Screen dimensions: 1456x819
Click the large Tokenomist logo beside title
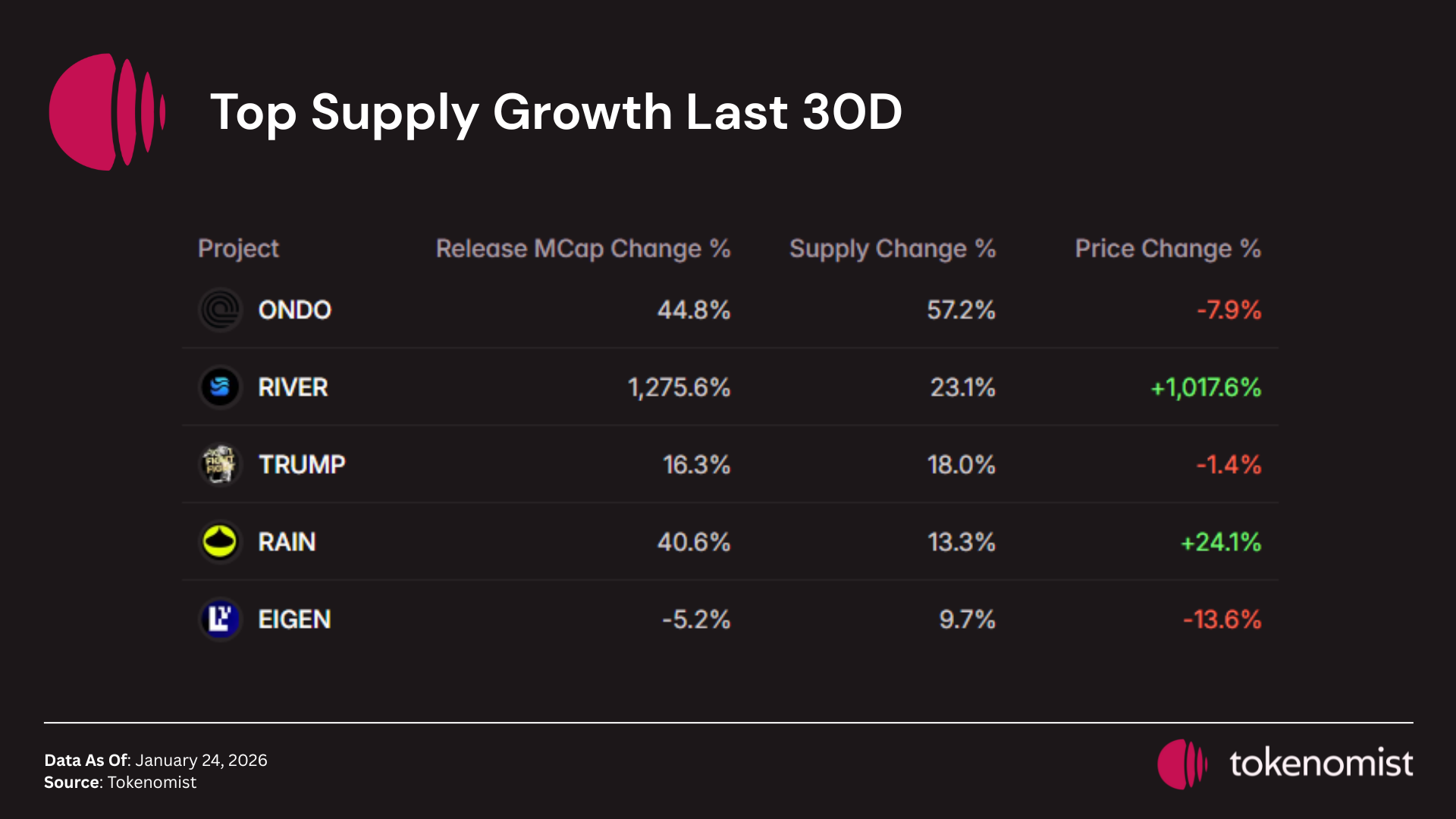pos(106,111)
